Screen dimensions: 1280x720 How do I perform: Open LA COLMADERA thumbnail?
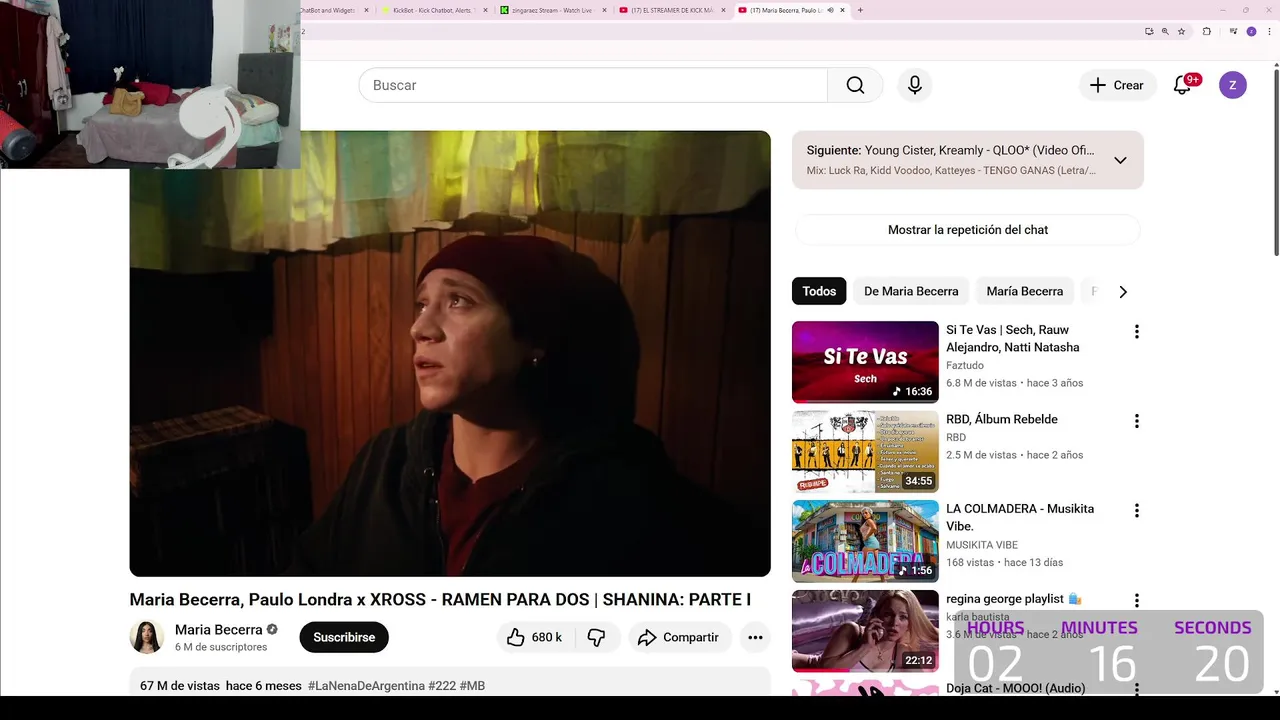(865, 541)
